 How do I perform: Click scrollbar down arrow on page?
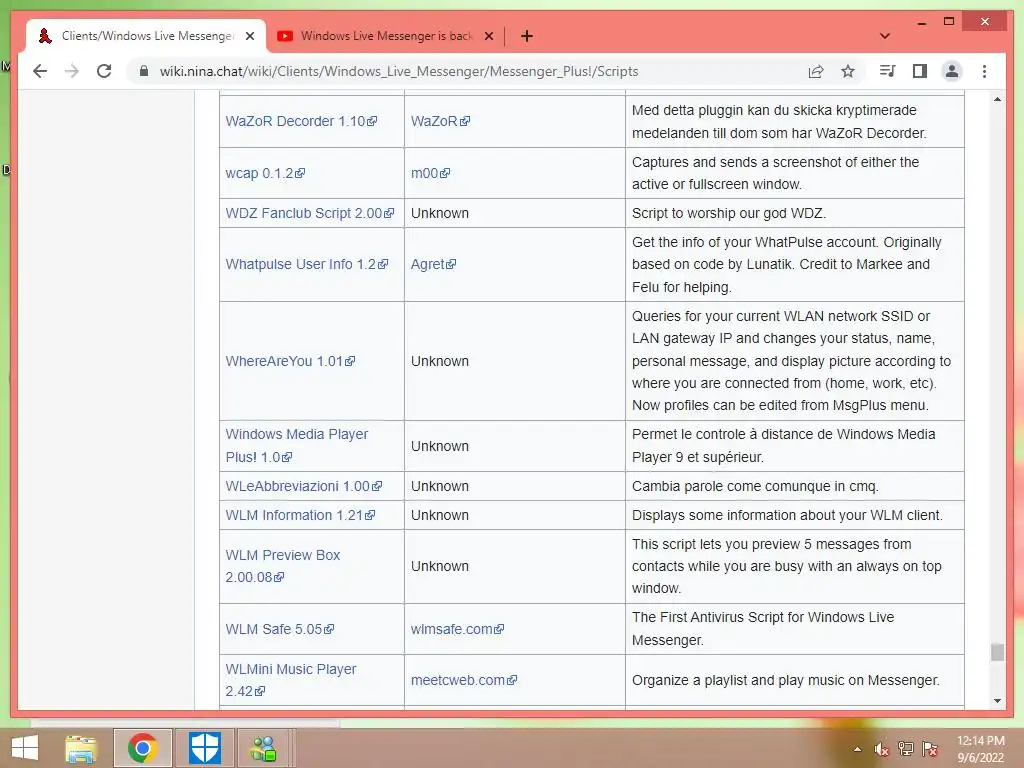pos(997,701)
